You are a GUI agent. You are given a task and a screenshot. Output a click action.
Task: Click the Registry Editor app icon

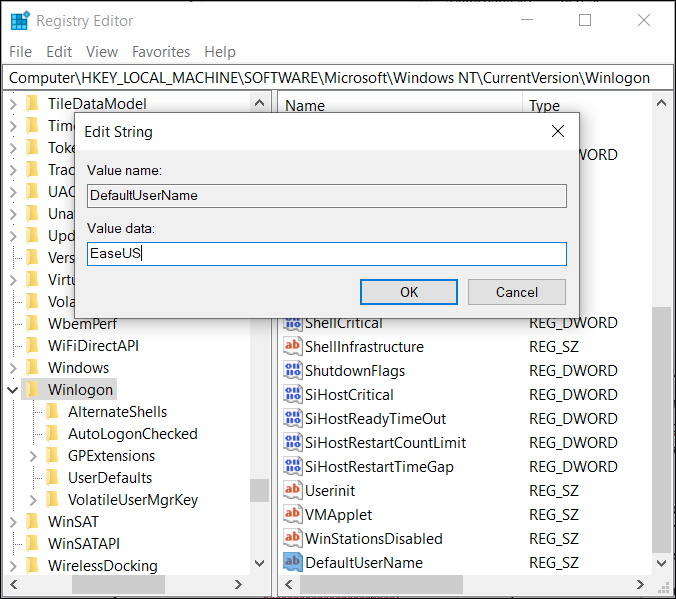[20, 21]
